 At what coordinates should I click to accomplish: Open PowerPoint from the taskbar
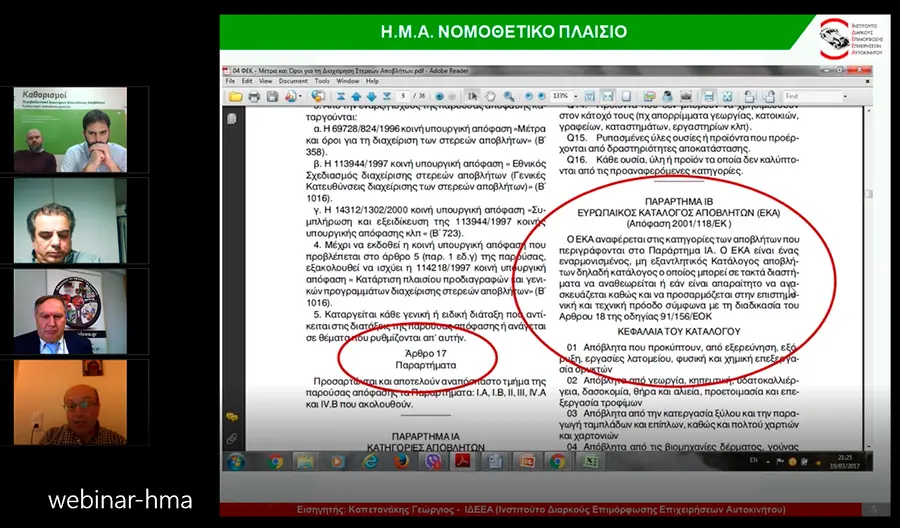tap(526, 461)
